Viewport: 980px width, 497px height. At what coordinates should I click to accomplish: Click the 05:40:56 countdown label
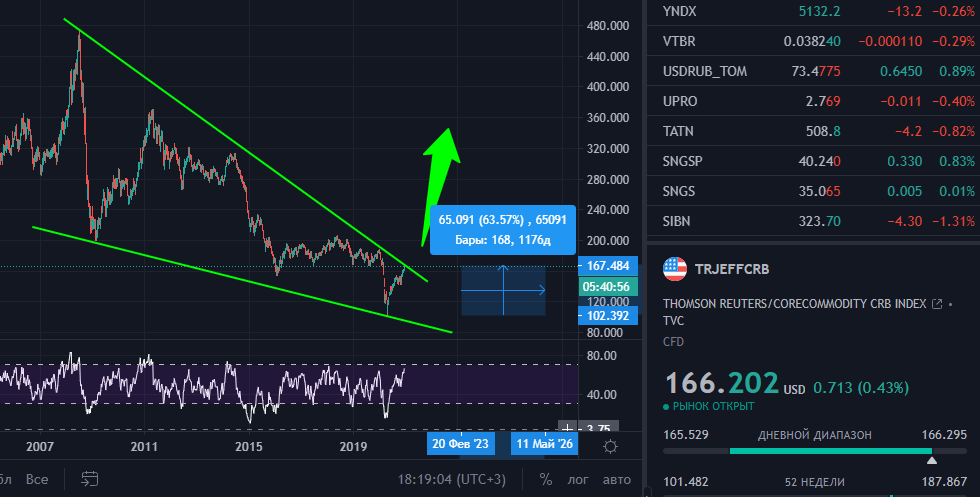[606, 287]
